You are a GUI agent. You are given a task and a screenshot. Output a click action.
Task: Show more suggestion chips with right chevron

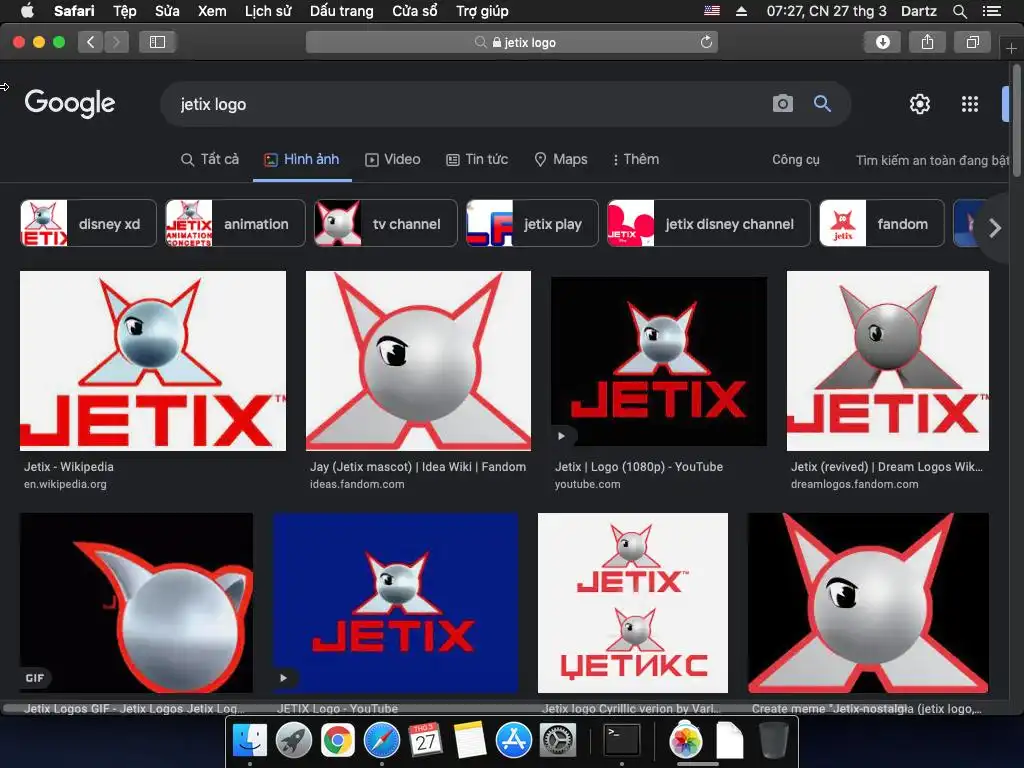[995, 228]
